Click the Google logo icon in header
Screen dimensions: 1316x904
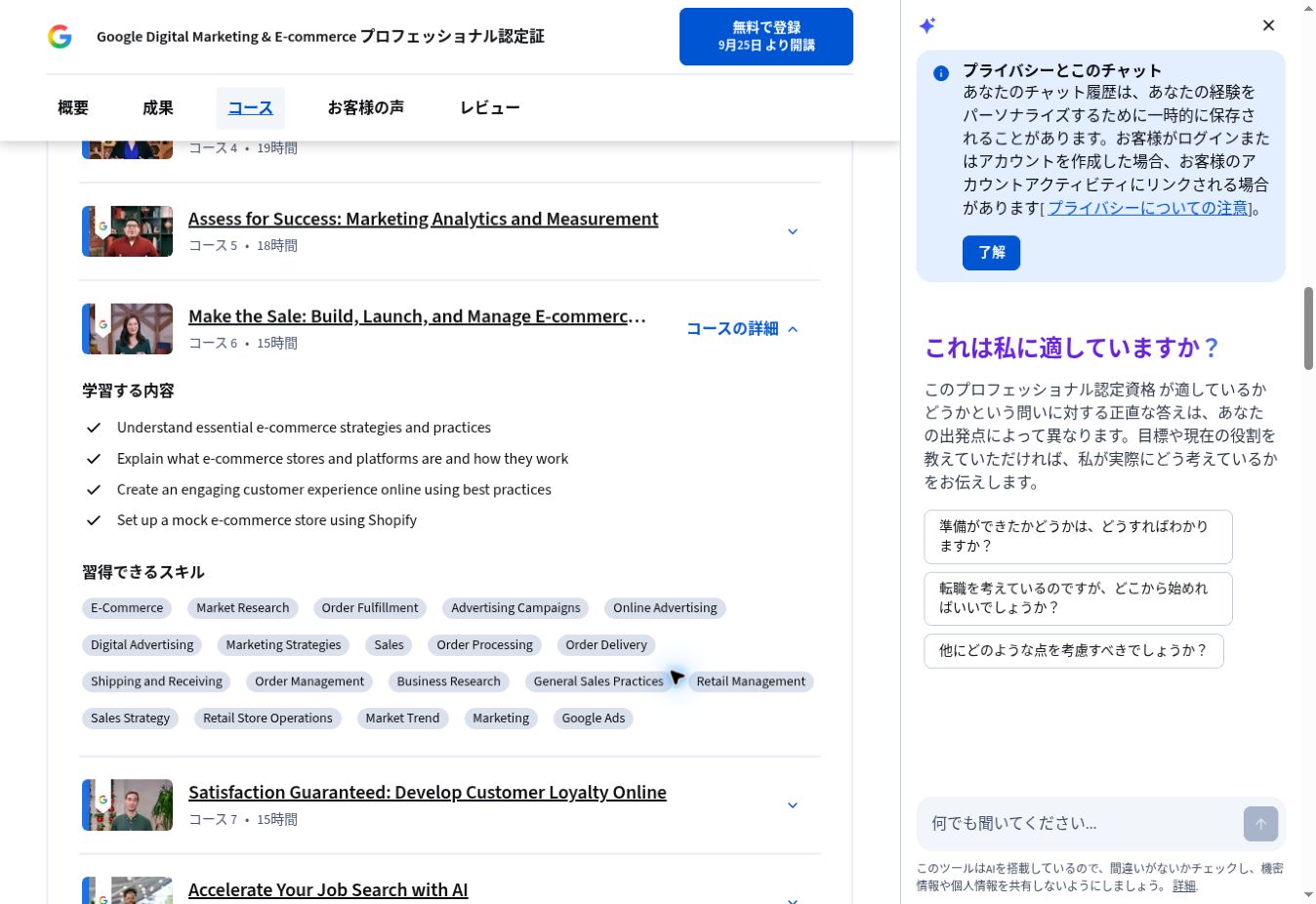click(x=60, y=37)
